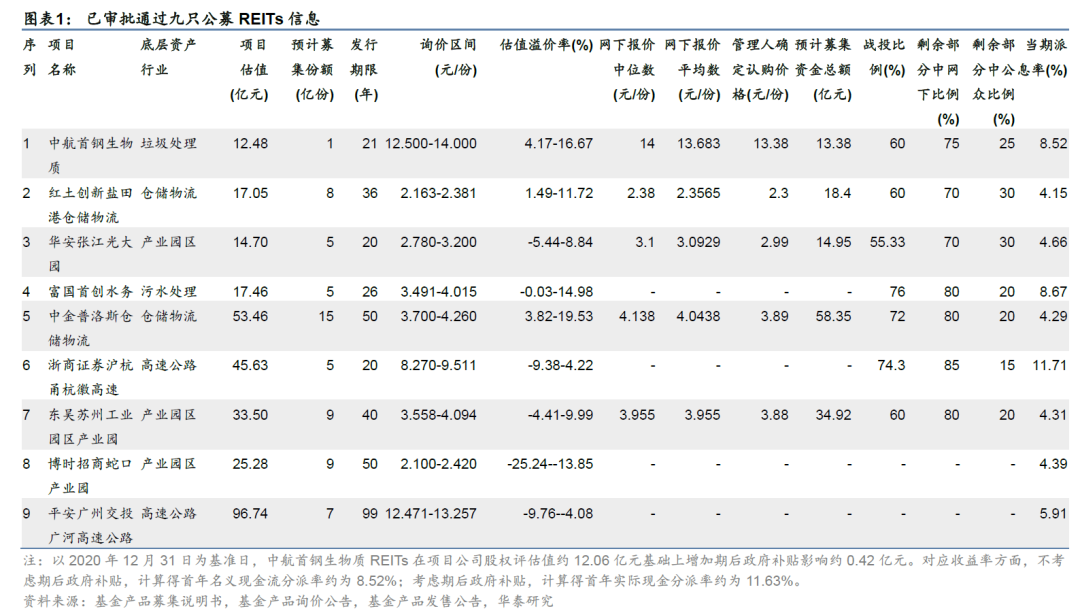Image resolution: width=1080 pixels, height=613 pixels.
Task: Click price range '12.471-13.257'
Action: [430, 514]
